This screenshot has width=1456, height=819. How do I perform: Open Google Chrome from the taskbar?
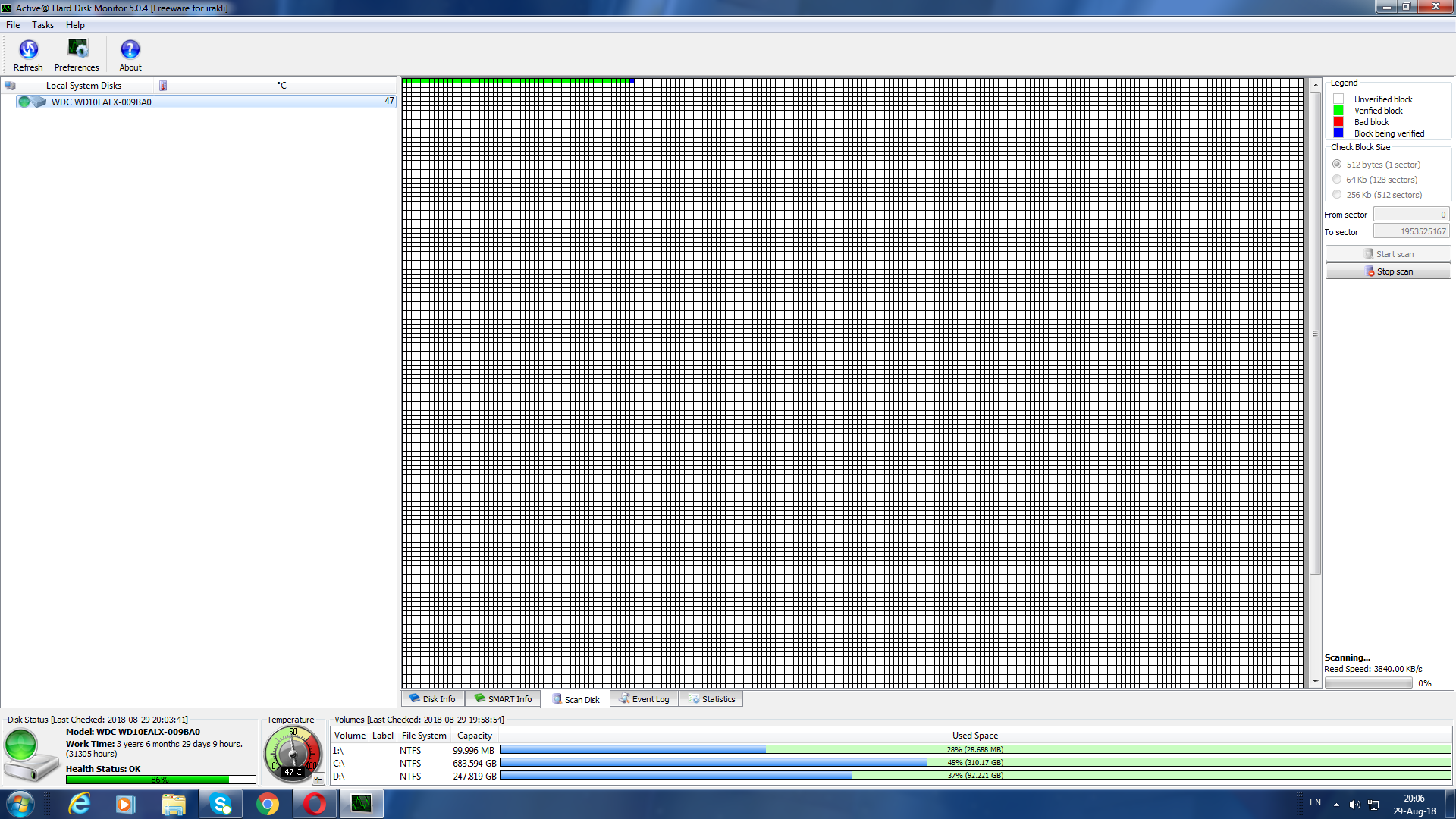[x=268, y=804]
